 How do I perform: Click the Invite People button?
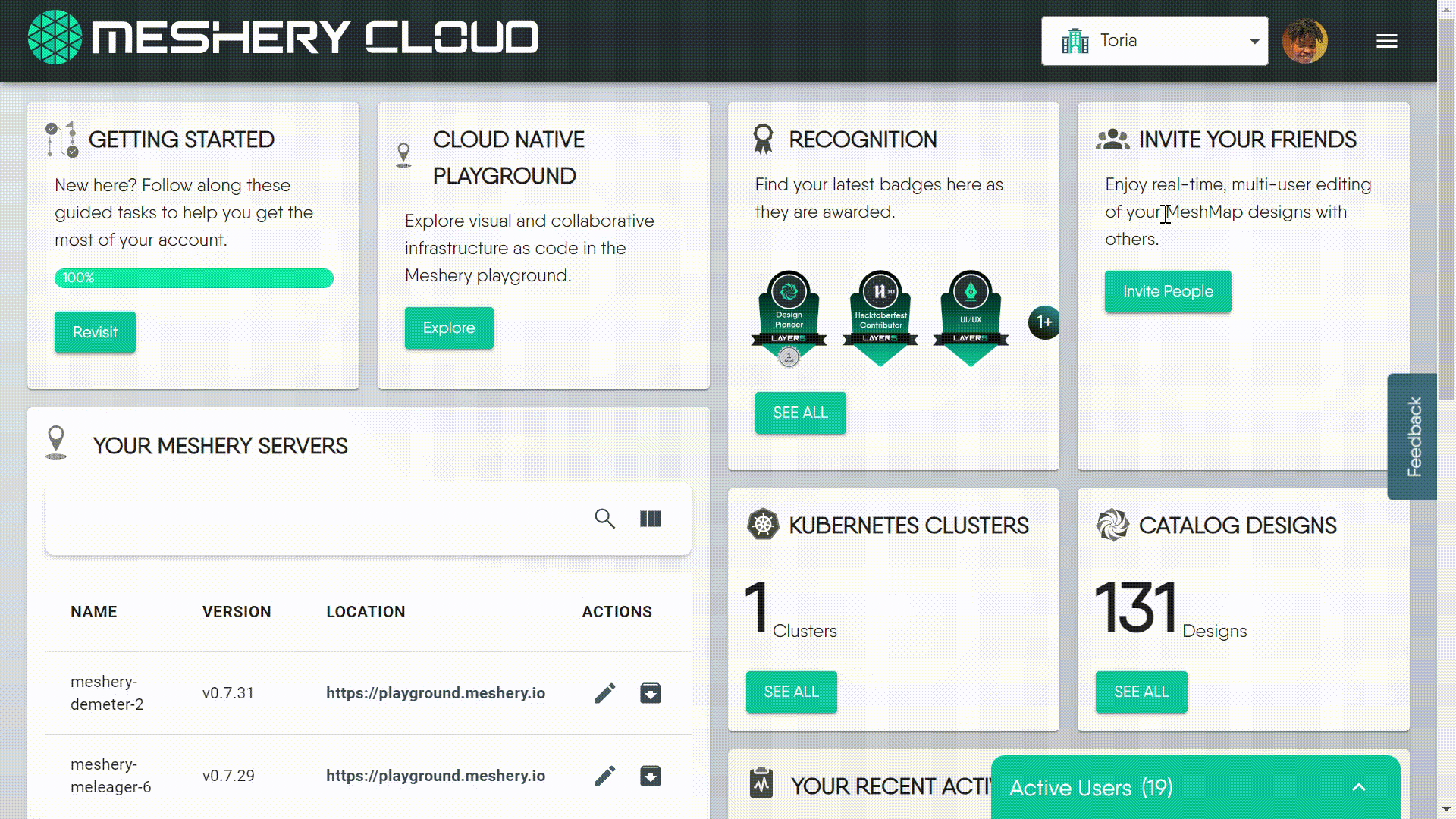(x=1168, y=291)
